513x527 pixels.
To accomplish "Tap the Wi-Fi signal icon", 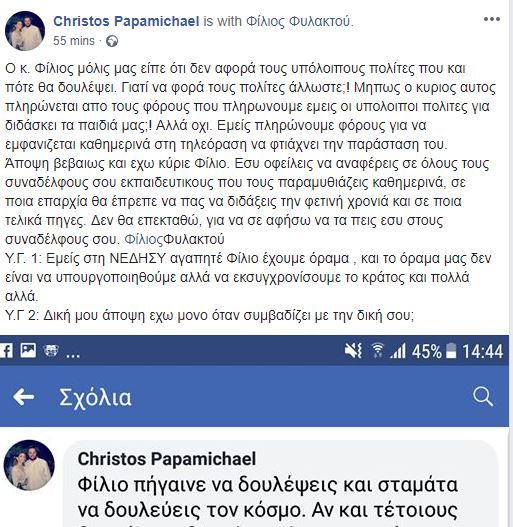I will click(378, 351).
